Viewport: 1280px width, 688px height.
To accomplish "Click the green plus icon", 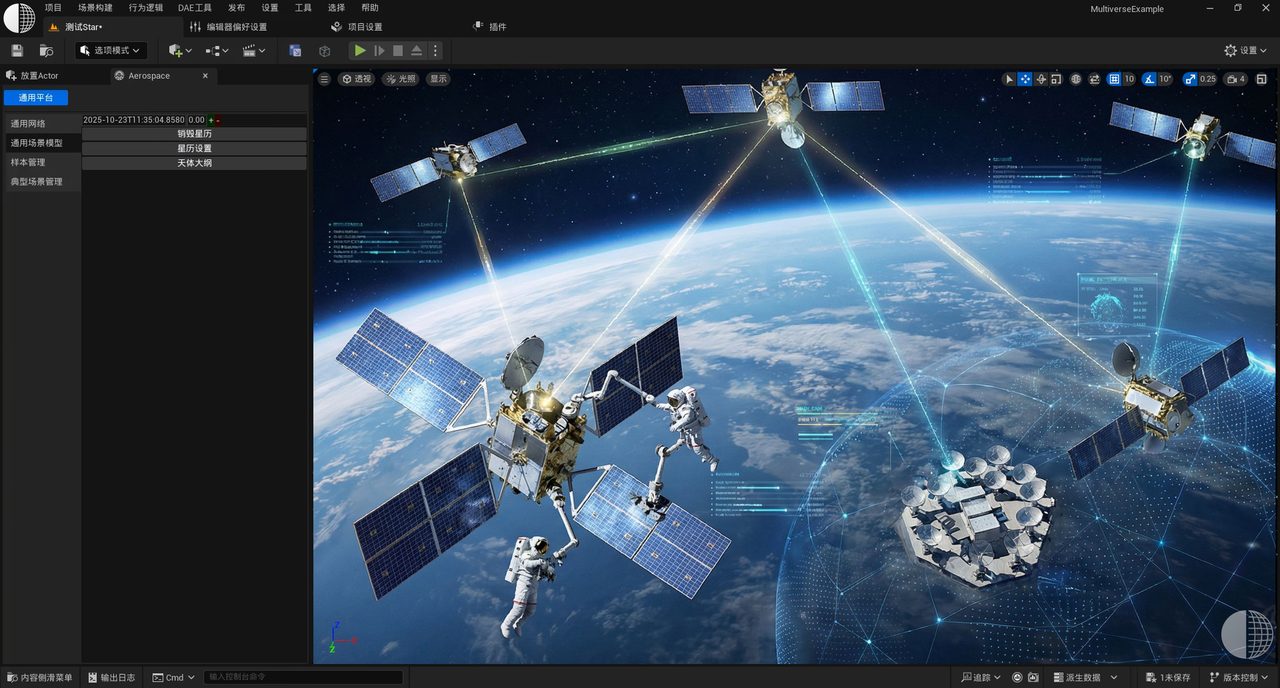I will [x=211, y=120].
